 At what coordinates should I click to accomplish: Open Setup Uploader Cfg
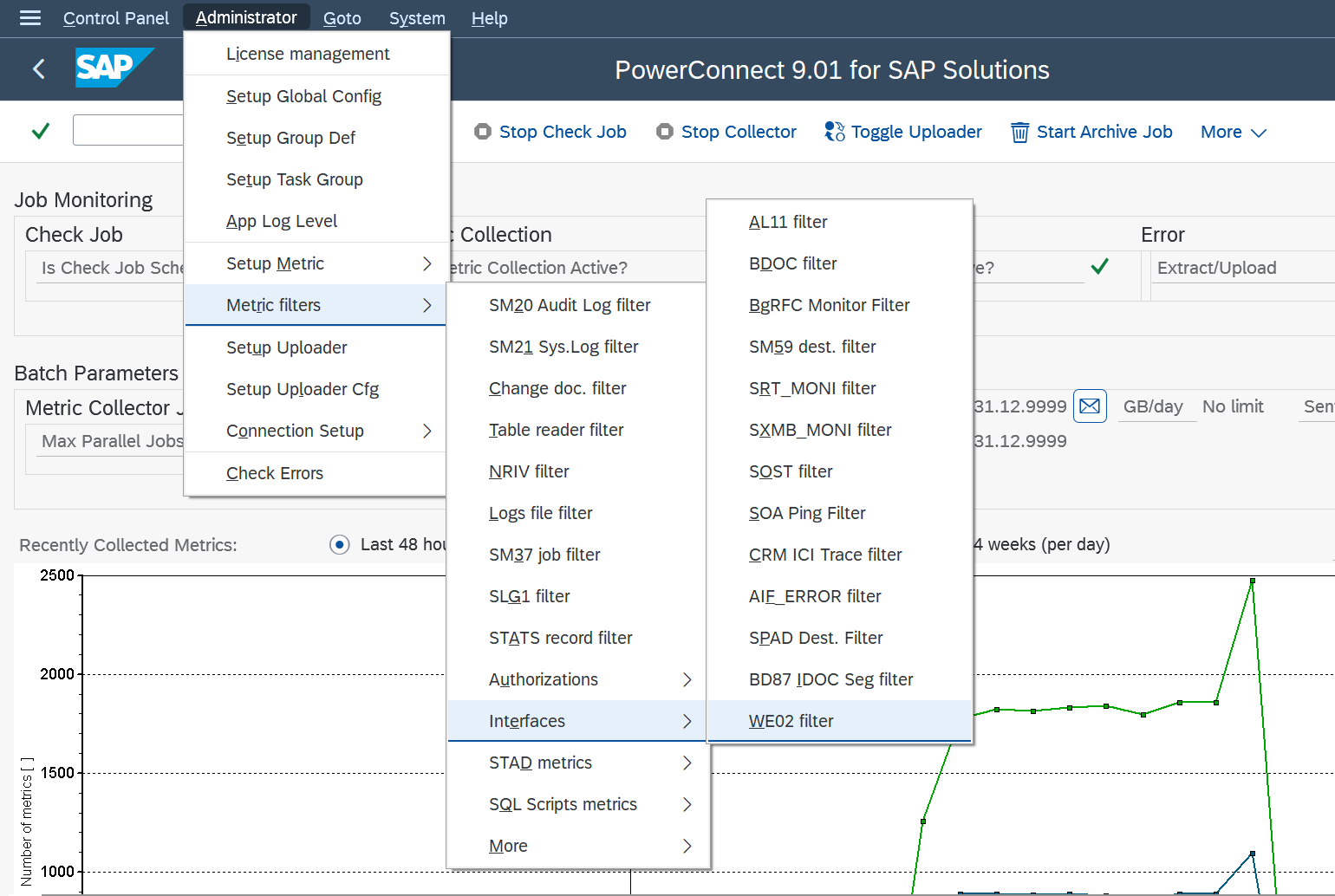pos(317,389)
